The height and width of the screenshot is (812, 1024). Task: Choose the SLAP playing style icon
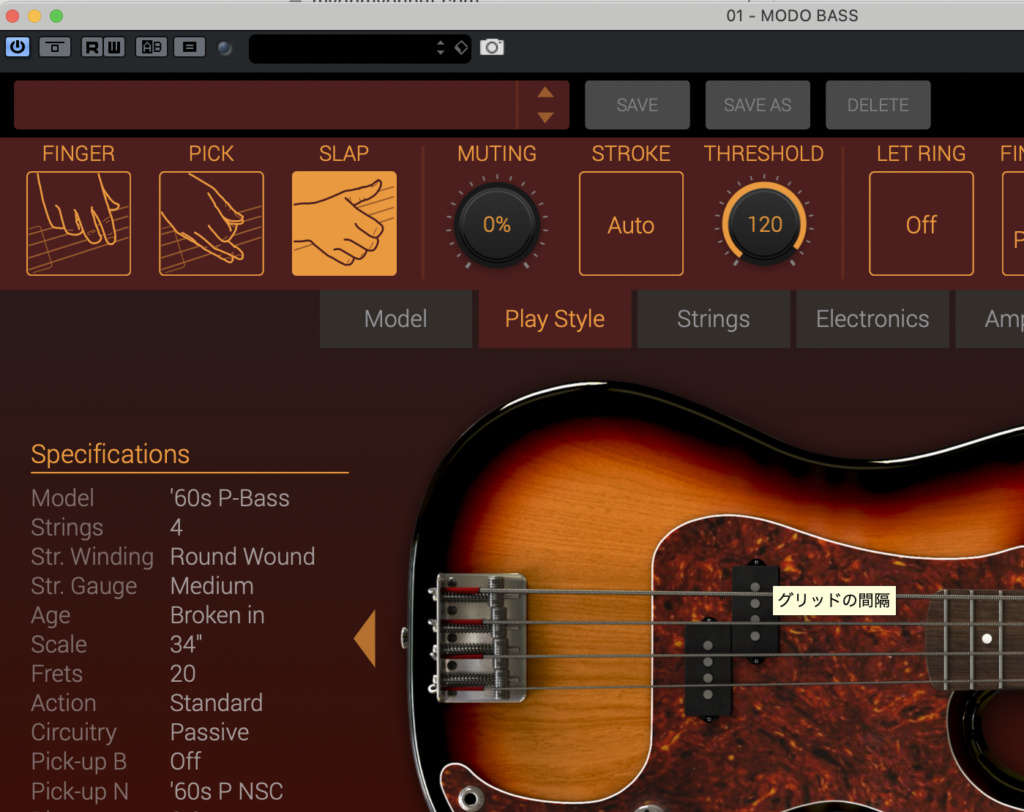344,223
